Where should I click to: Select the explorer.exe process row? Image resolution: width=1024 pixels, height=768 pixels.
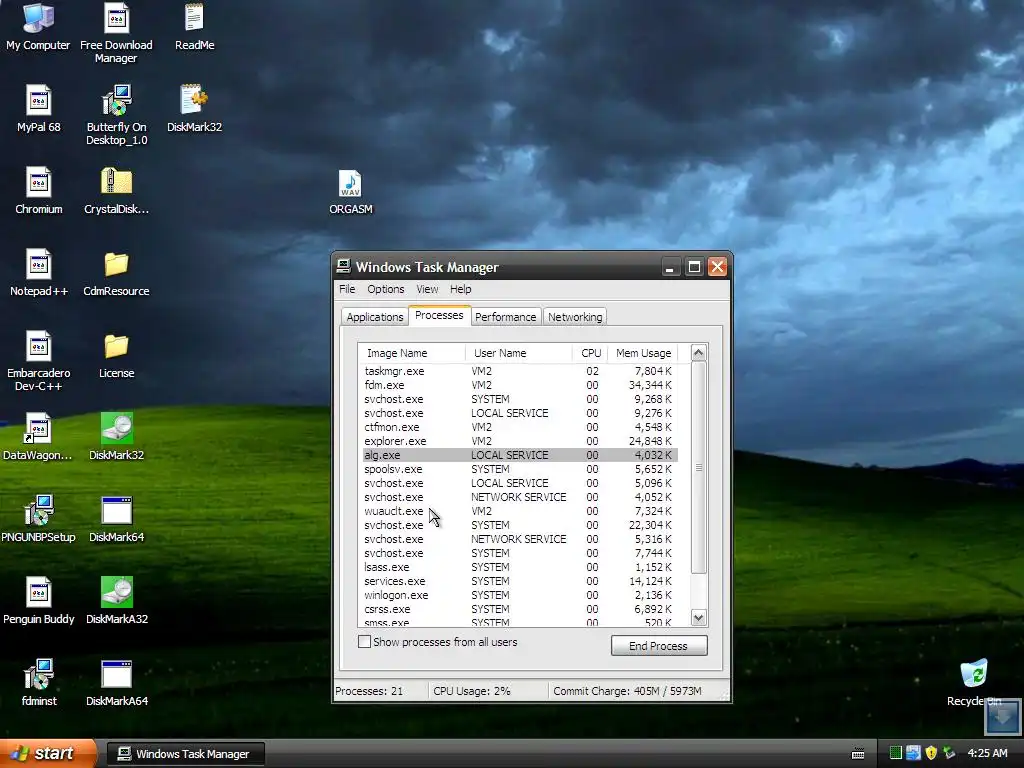pyautogui.click(x=519, y=441)
